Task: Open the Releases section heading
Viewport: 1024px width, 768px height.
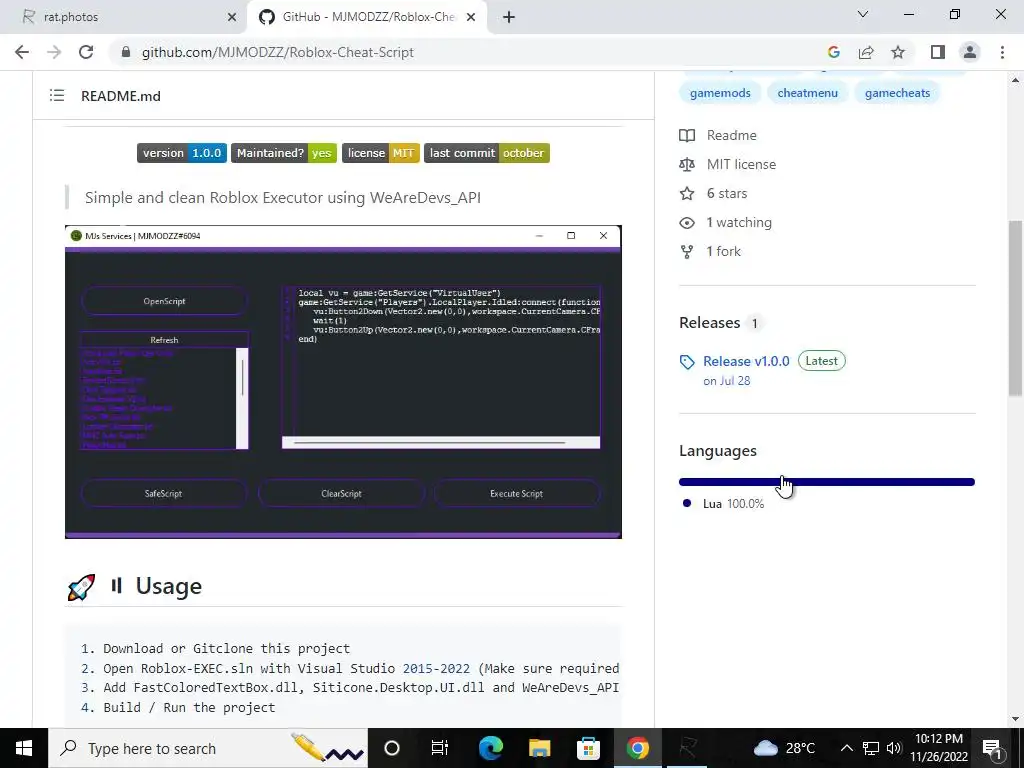Action: click(709, 323)
